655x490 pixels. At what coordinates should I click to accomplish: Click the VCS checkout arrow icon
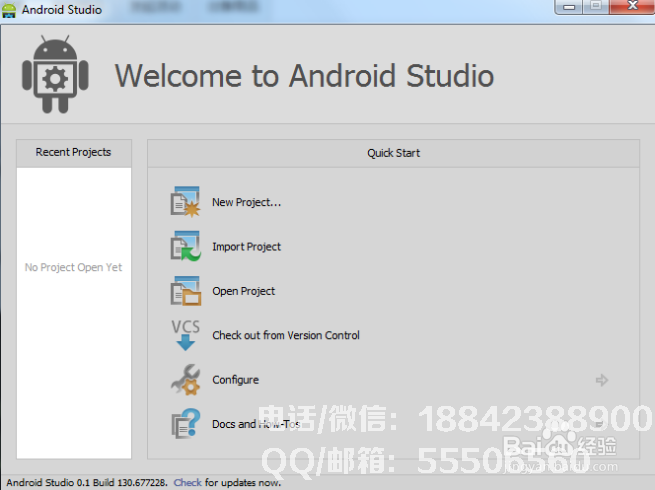click(185, 335)
